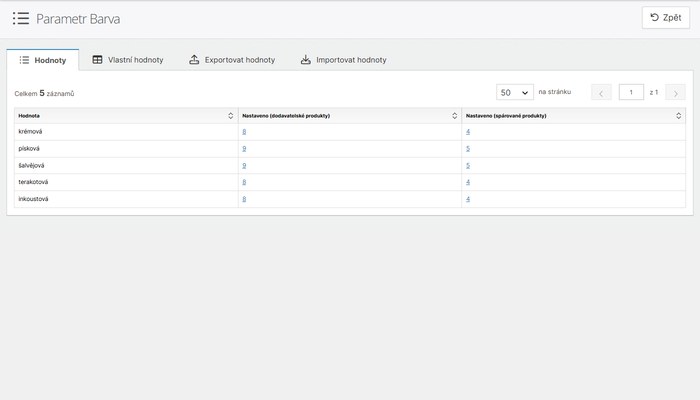Go to next page arrow
The height and width of the screenshot is (400, 700).
click(675, 92)
